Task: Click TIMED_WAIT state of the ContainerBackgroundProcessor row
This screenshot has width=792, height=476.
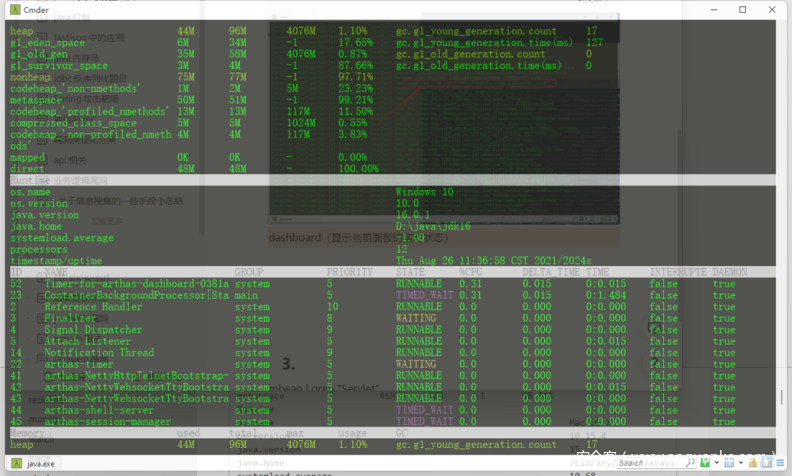Action: point(424,295)
